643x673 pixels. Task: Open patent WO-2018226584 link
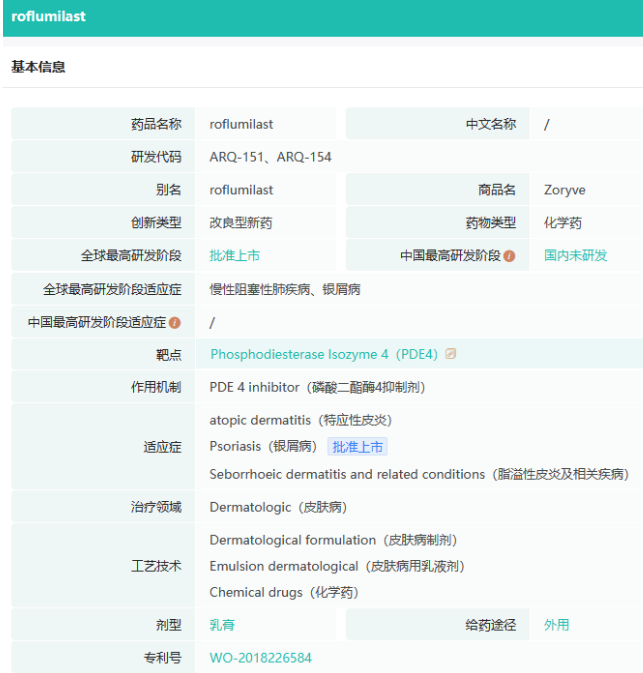click(x=261, y=658)
